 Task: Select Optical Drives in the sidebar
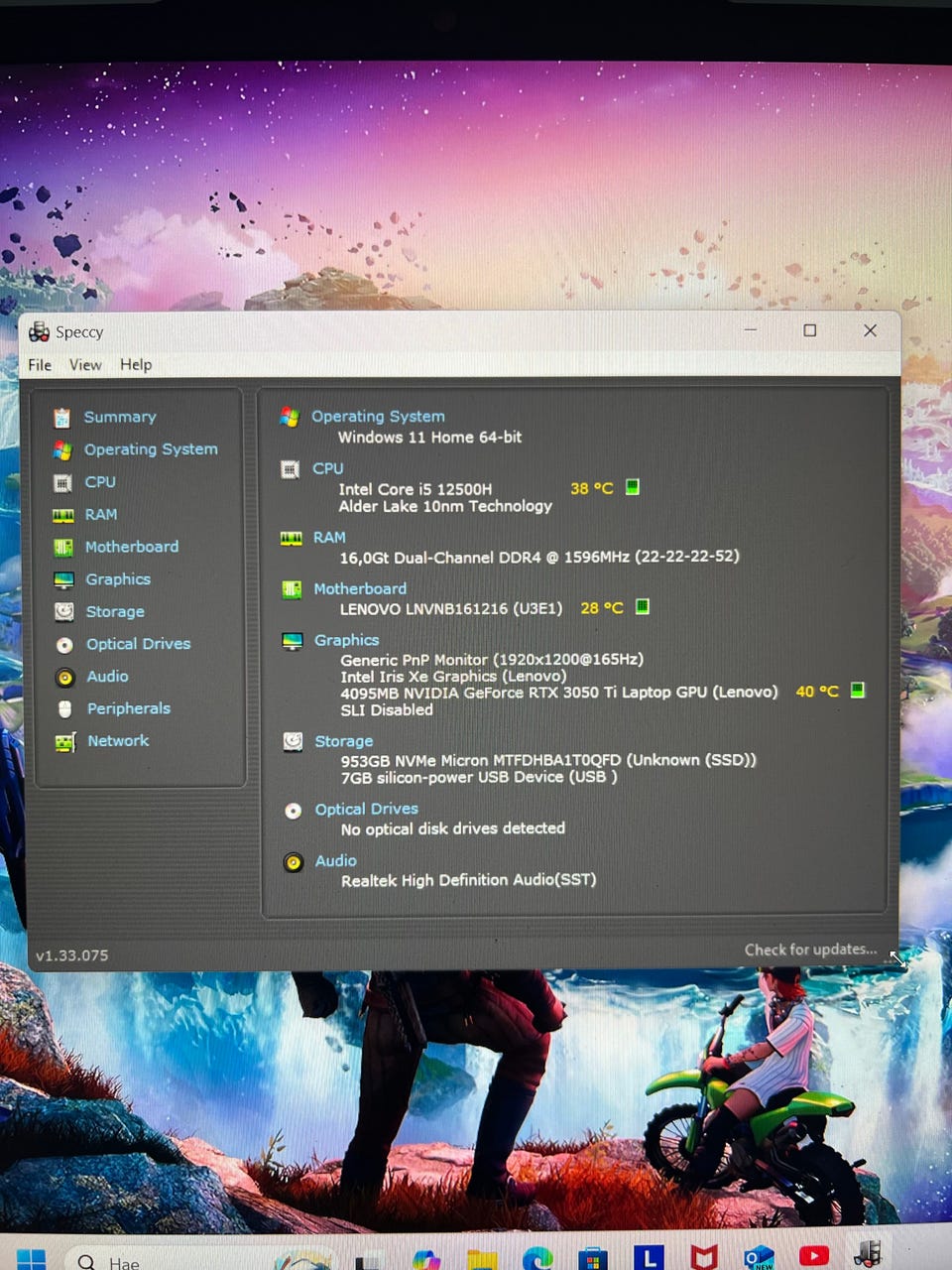tap(138, 644)
